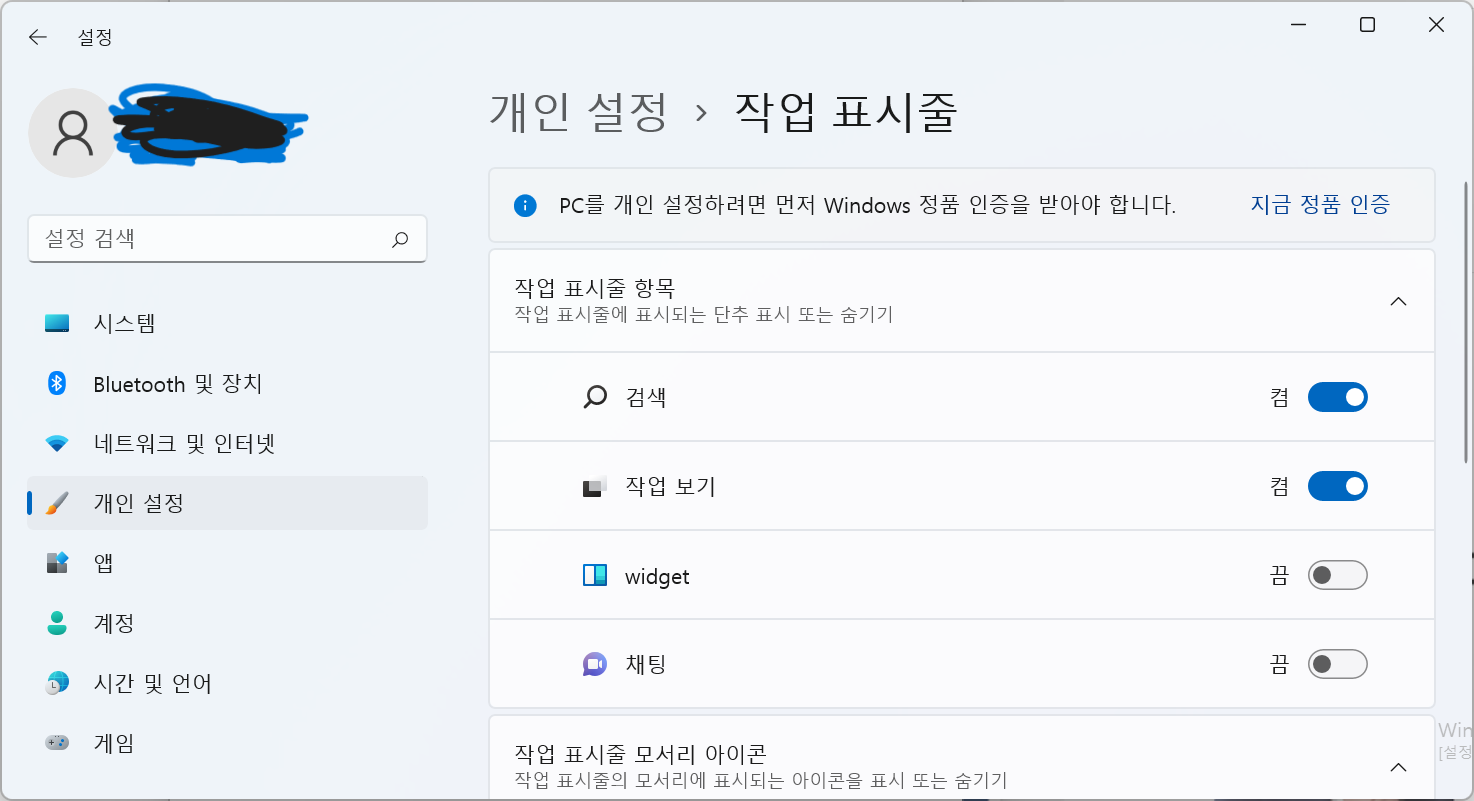Click the widget icon in taskbar items
The width and height of the screenshot is (1474, 801).
pyautogui.click(x=595, y=576)
